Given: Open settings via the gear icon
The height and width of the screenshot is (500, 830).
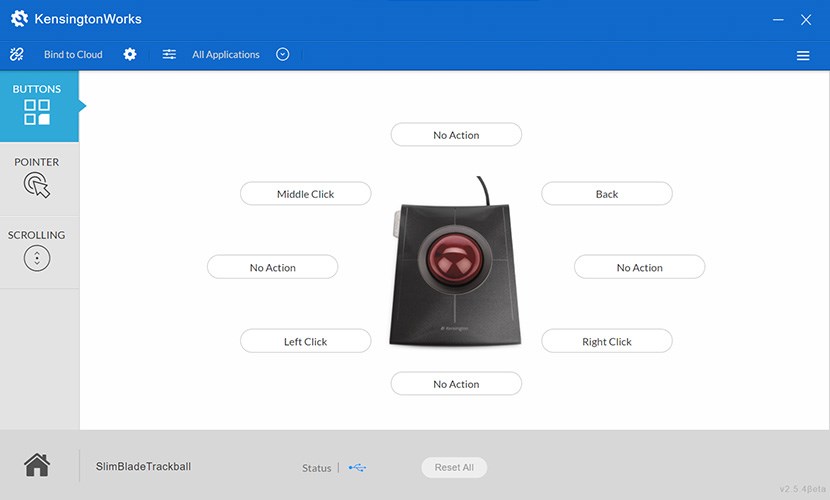Looking at the screenshot, I should 130,55.
